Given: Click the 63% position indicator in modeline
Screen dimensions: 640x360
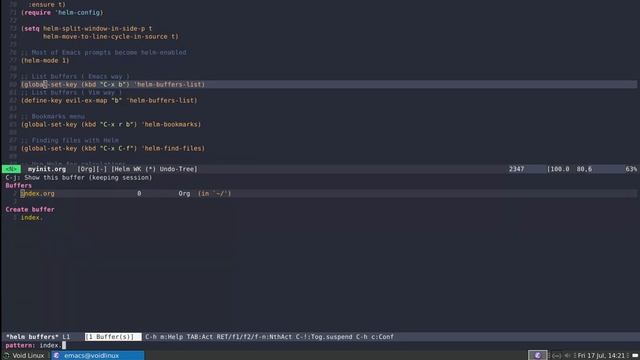Looking at the screenshot, I should (x=631, y=169).
